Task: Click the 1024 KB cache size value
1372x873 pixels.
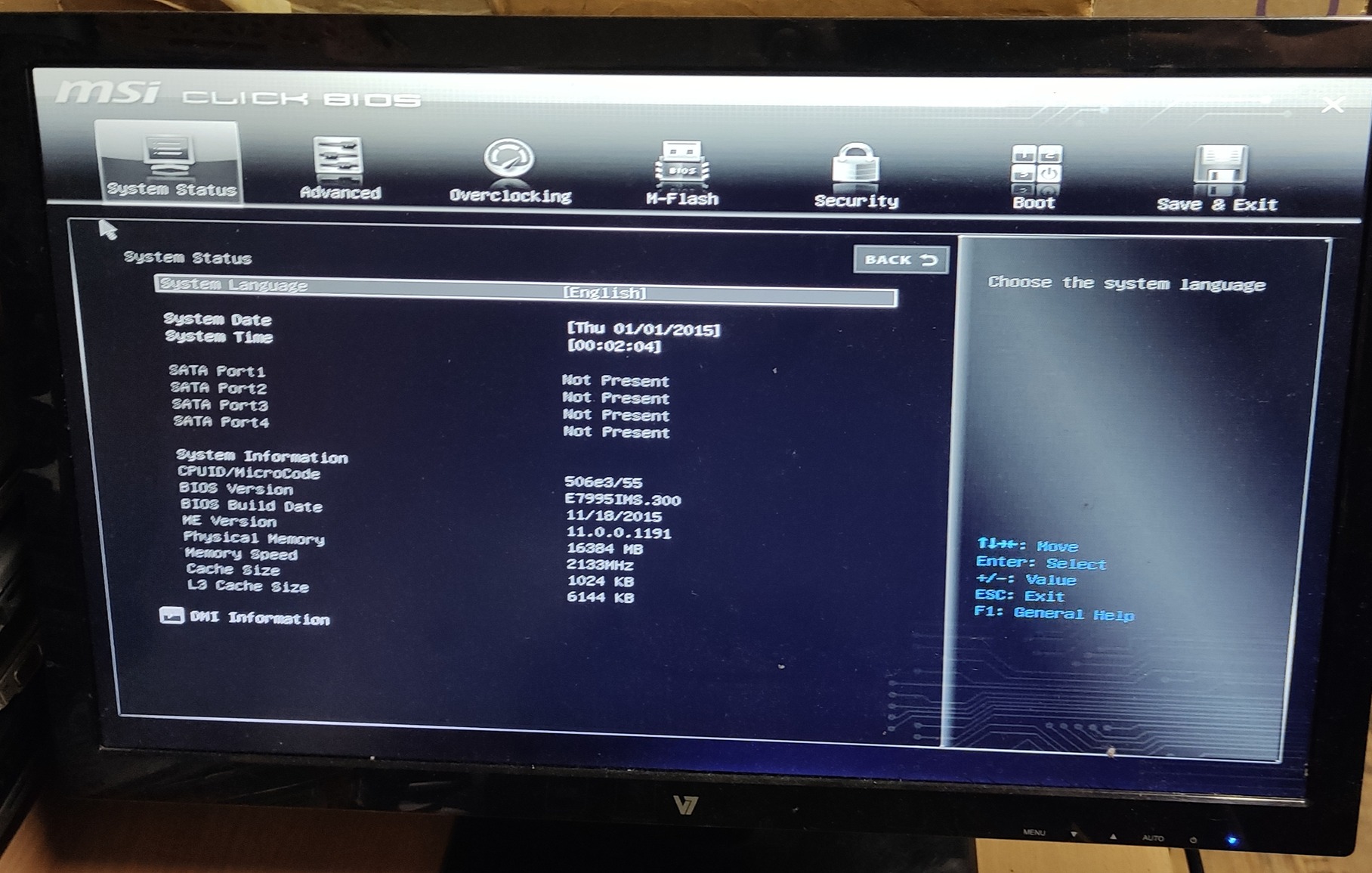Action: [x=601, y=580]
